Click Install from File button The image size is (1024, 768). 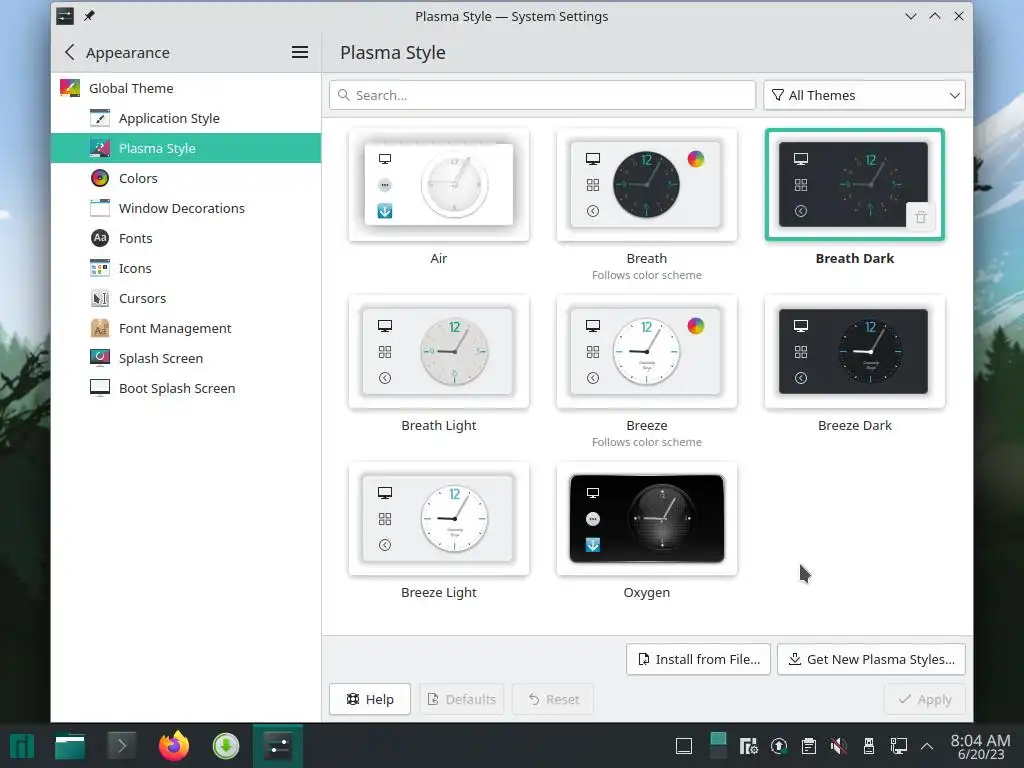(x=698, y=660)
